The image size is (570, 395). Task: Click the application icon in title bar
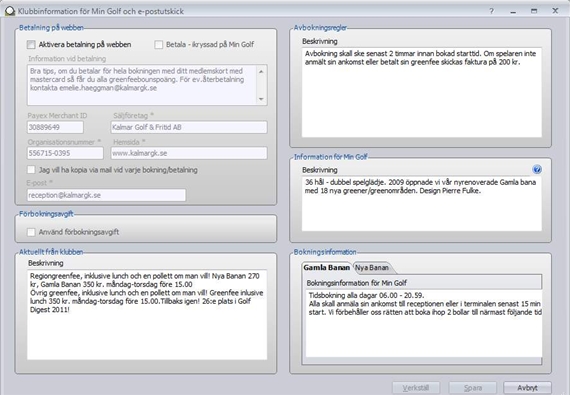9,11
